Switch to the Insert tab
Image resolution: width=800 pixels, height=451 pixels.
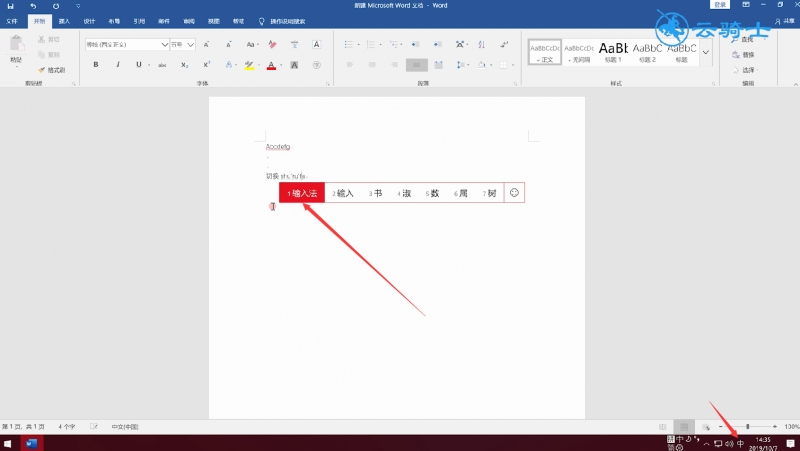[64, 21]
